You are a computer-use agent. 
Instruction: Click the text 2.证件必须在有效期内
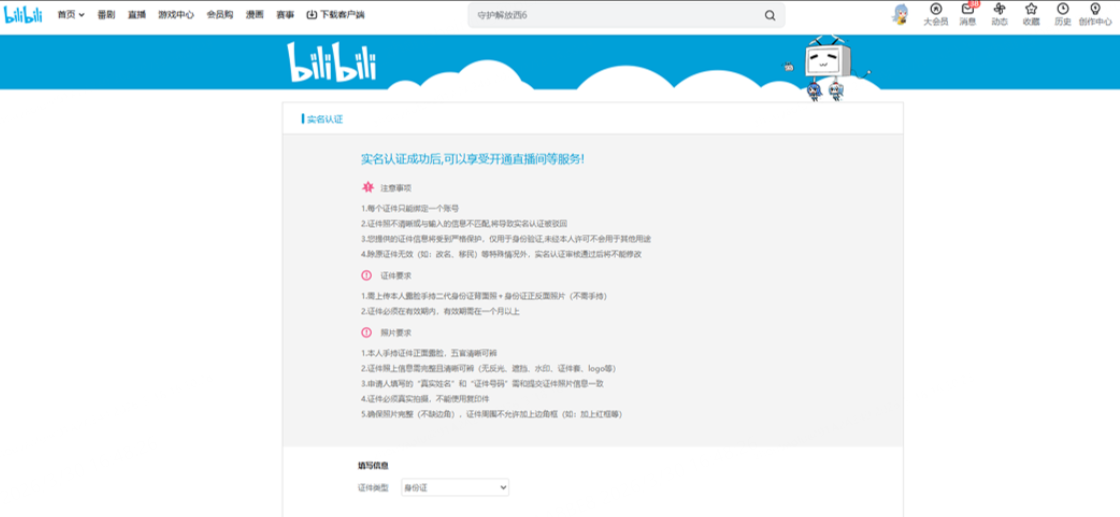click(401, 311)
